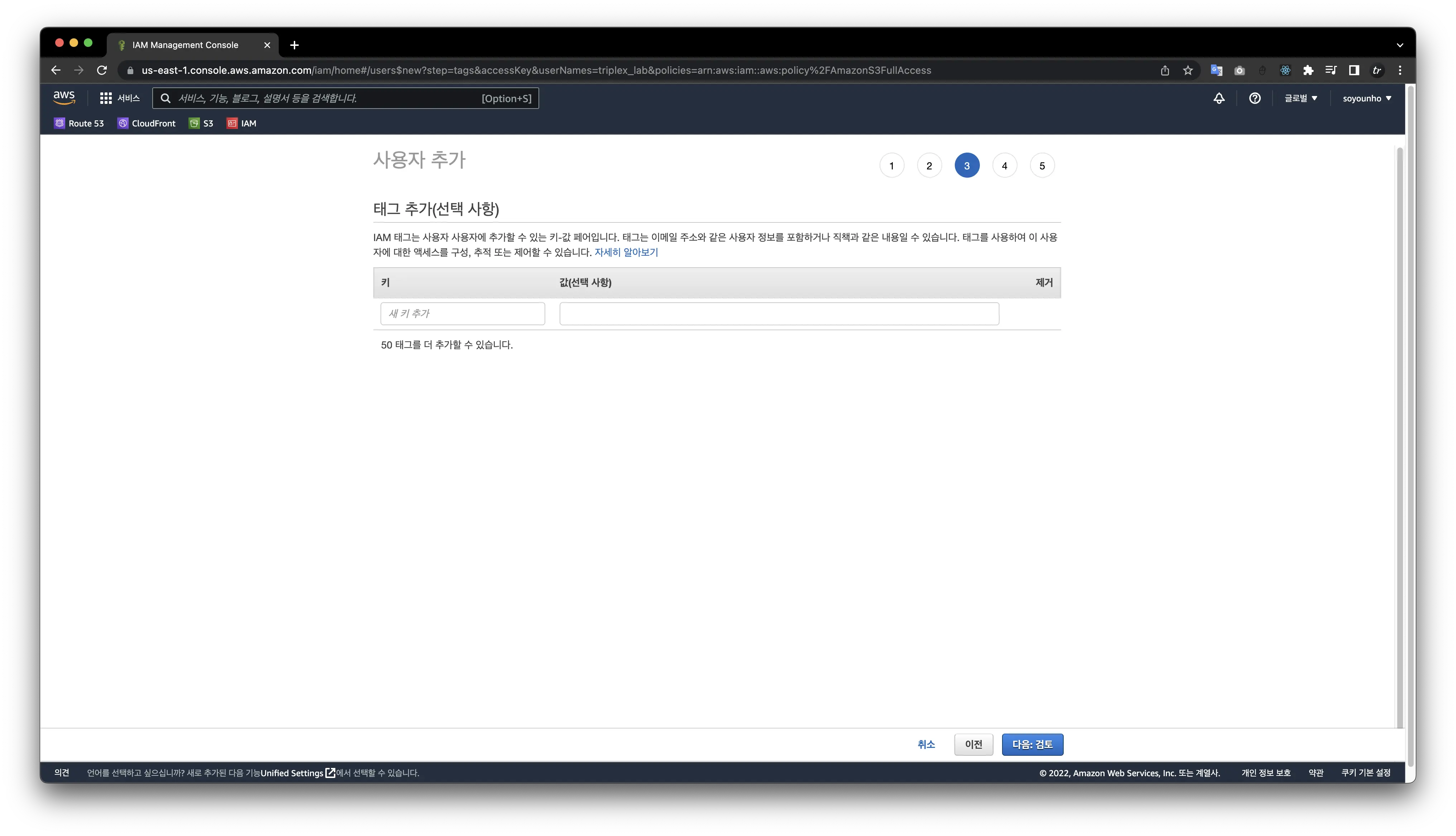Open S3 favorite shortcut
This screenshot has width=1456, height=836.
(x=201, y=124)
